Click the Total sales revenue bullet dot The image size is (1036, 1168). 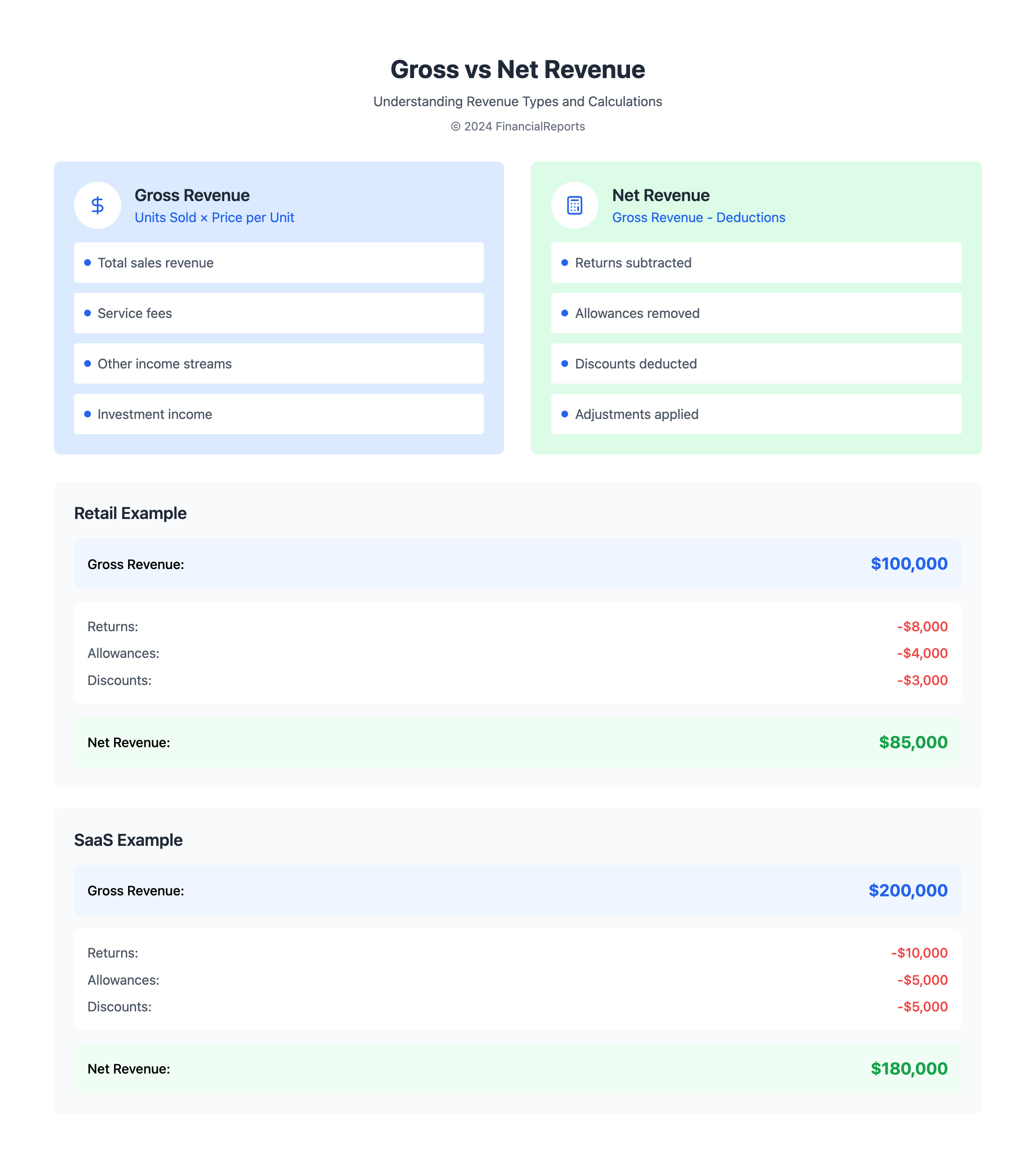coord(87,263)
